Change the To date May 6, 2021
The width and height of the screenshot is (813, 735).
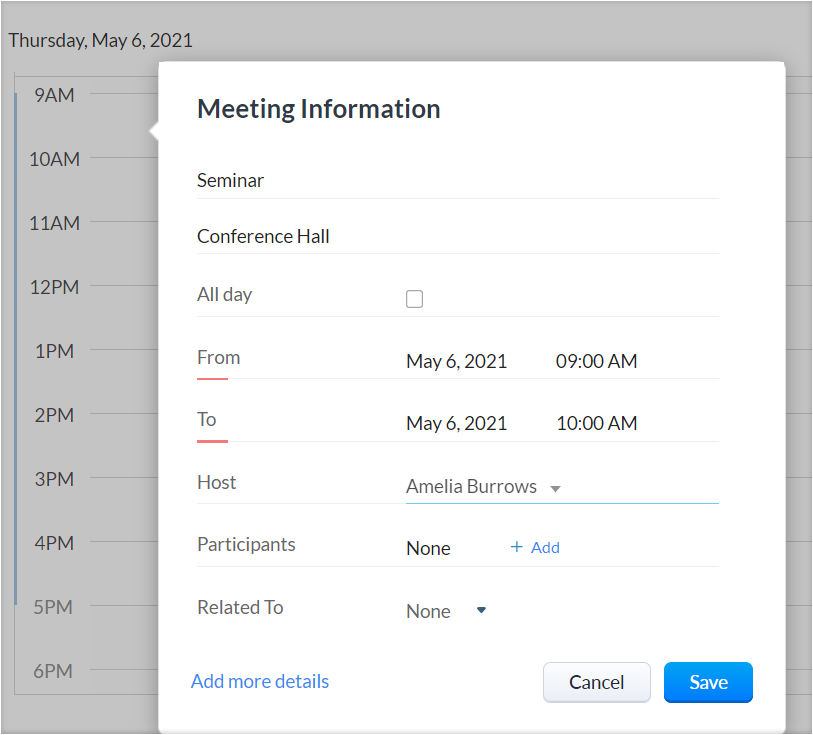click(x=456, y=424)
